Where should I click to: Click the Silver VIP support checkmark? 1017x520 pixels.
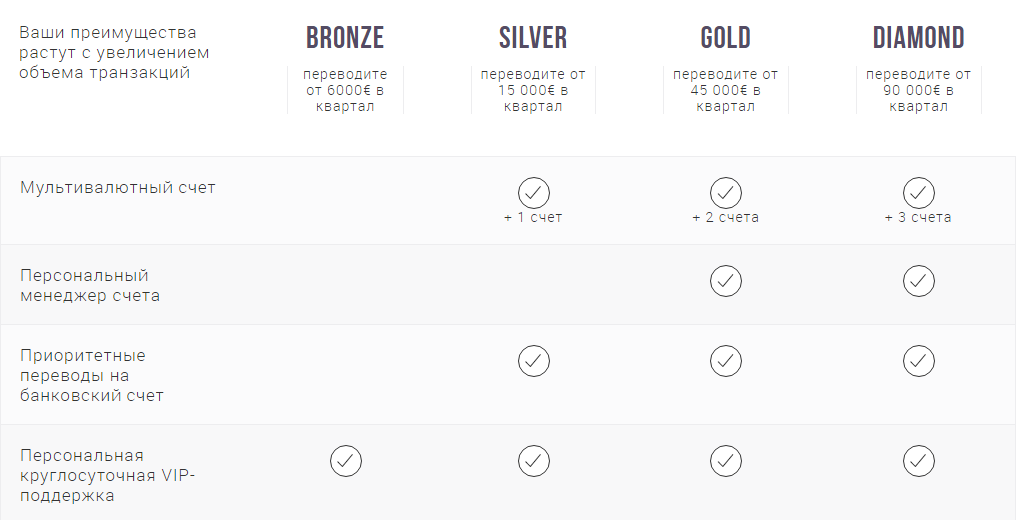point(533,461)
